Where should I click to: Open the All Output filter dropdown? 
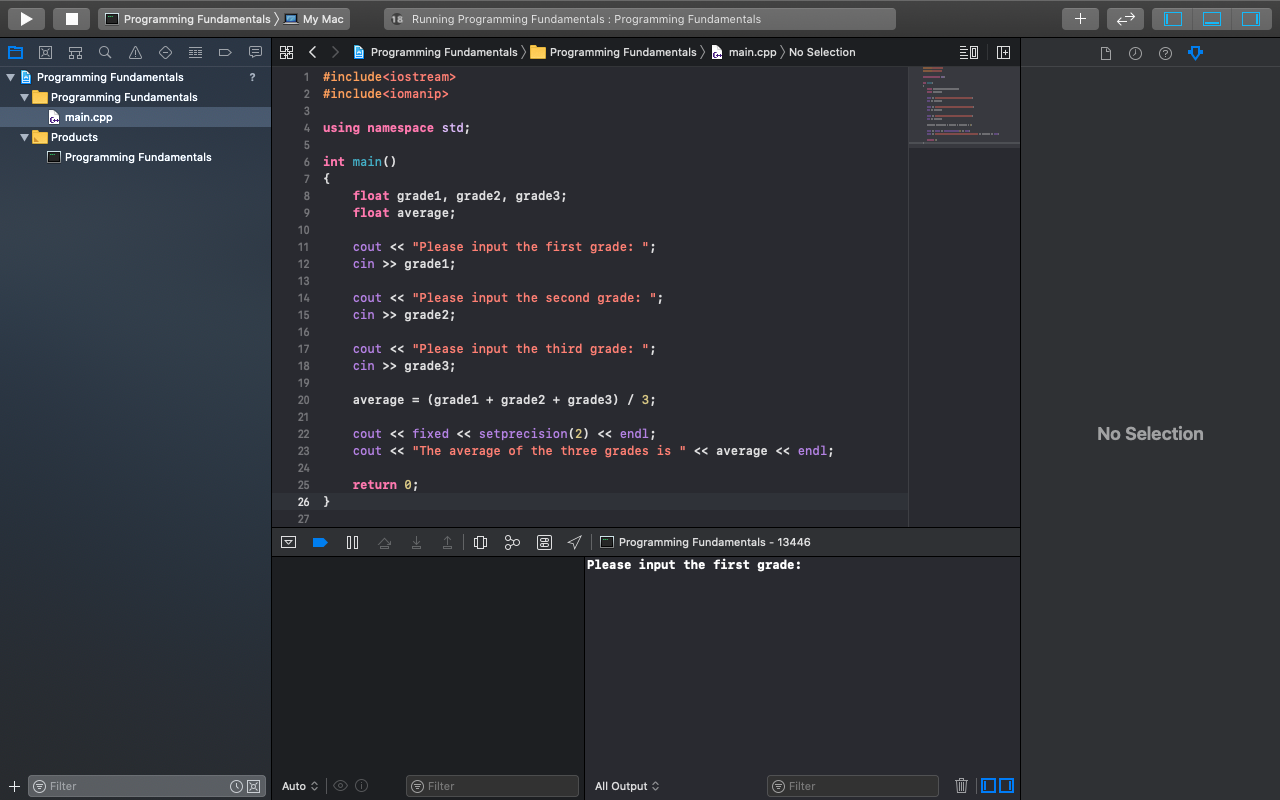[x=627, y=786]
